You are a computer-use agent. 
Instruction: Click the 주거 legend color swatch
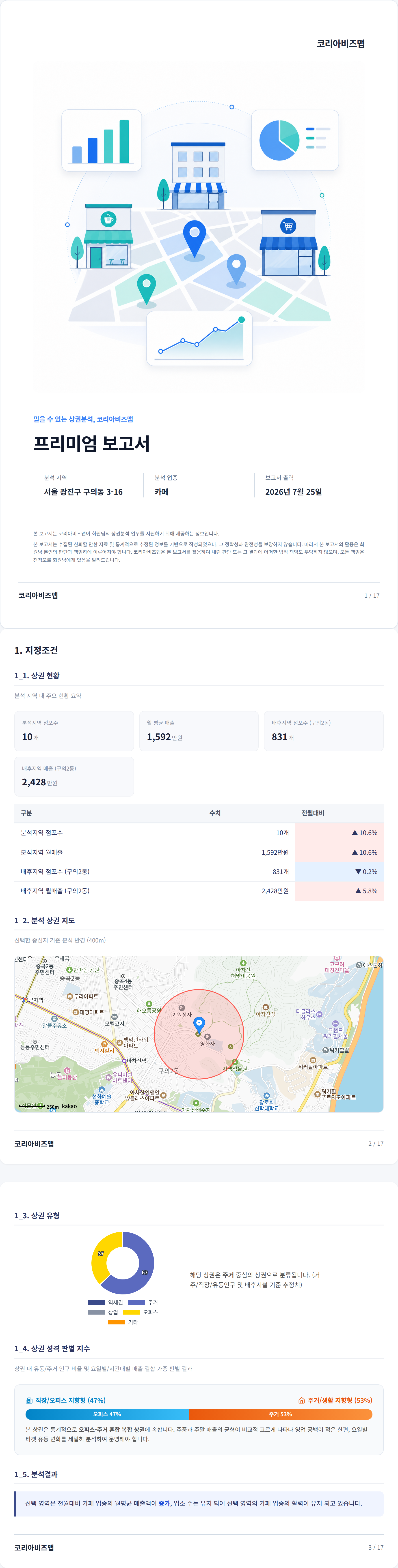click(136, 1303)
